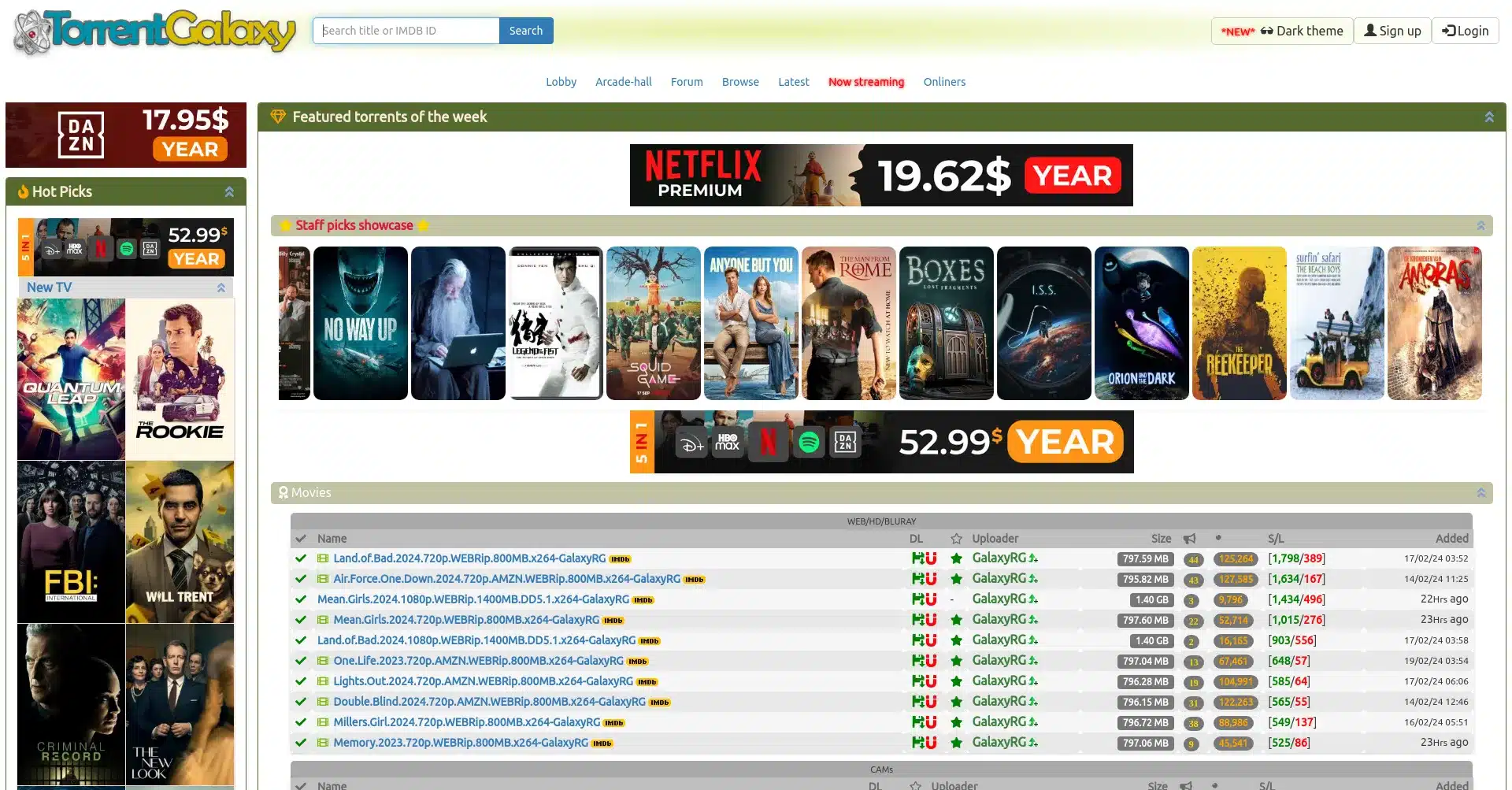This screenshot has height=790, width=1512.
Task: Open the Arcade-hall menu item
Action: tap(624, 82)
